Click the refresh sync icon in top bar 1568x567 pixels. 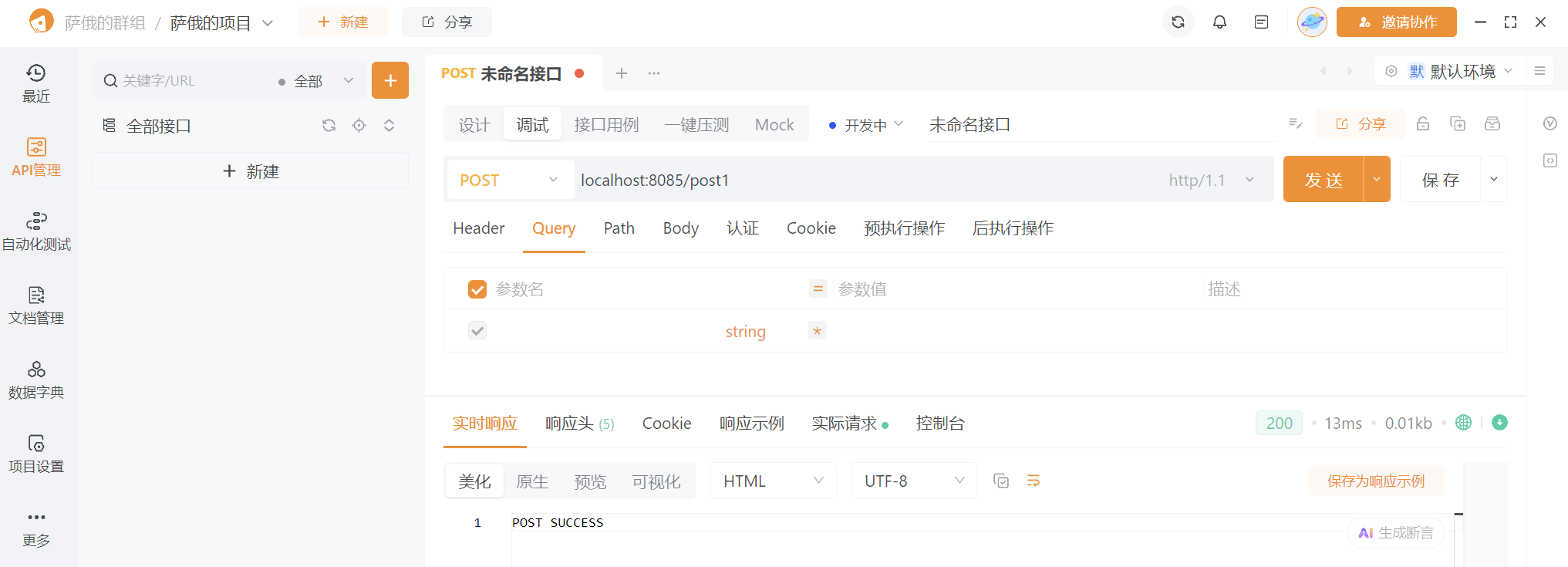1178,22
